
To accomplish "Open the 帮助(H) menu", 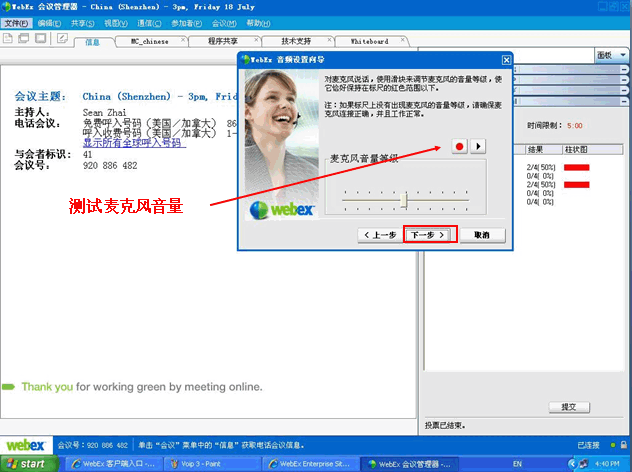I will point(258,23).
